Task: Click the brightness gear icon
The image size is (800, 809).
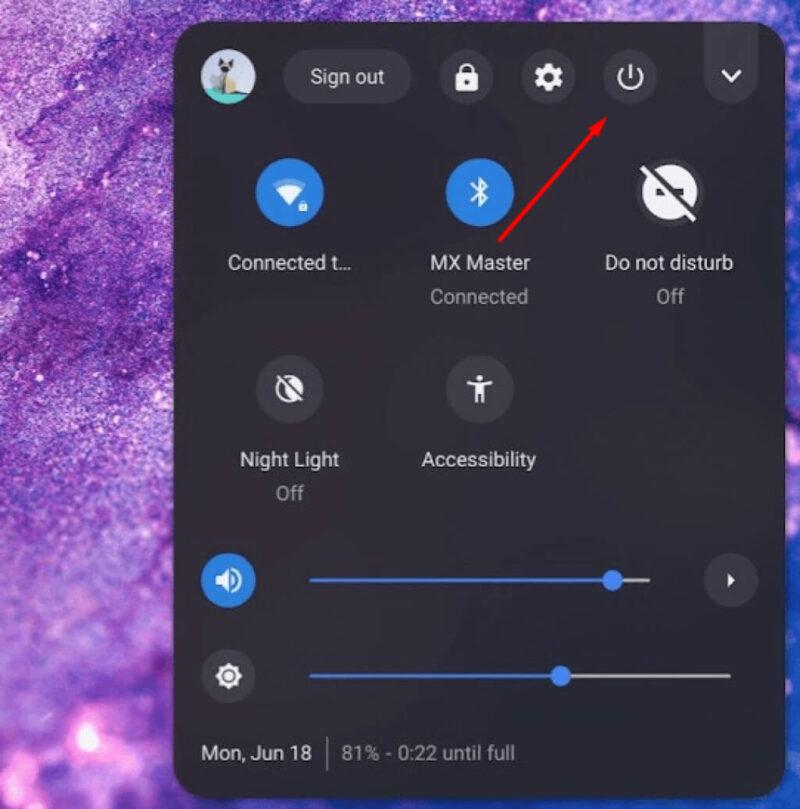Action: coord(228,676)
